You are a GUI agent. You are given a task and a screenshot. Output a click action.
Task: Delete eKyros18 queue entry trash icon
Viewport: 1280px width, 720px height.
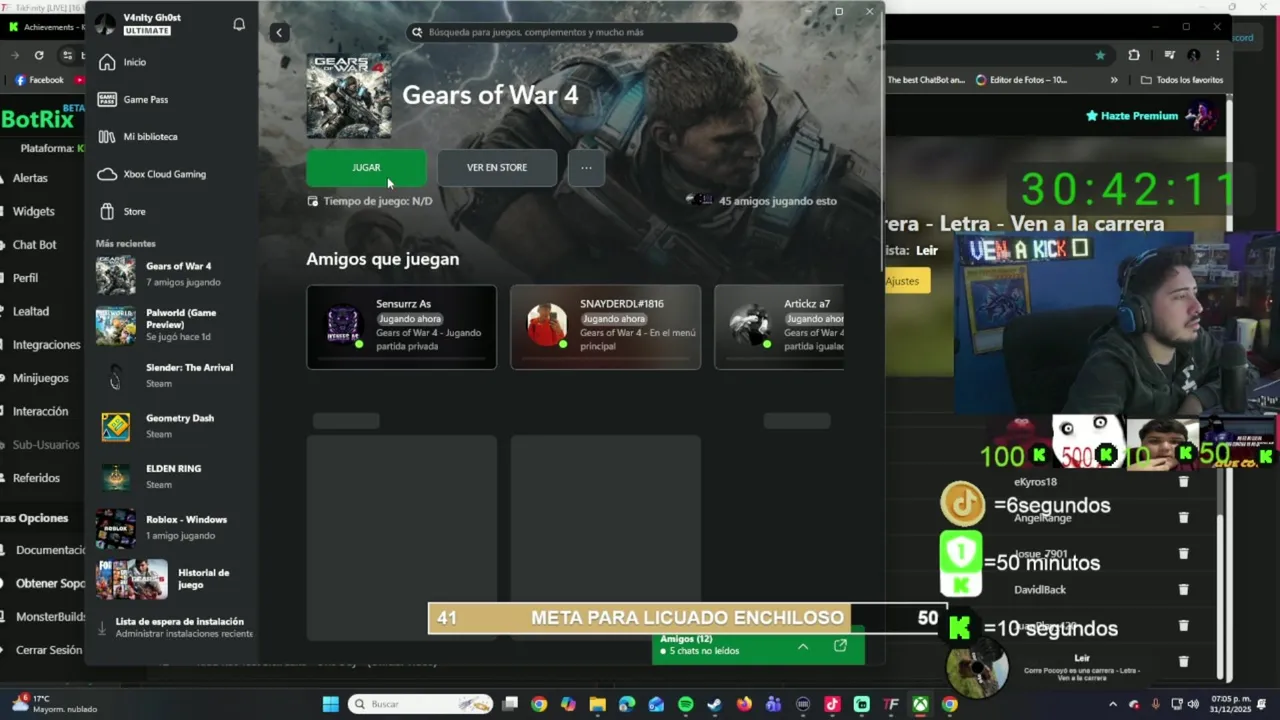point(1183,482)
